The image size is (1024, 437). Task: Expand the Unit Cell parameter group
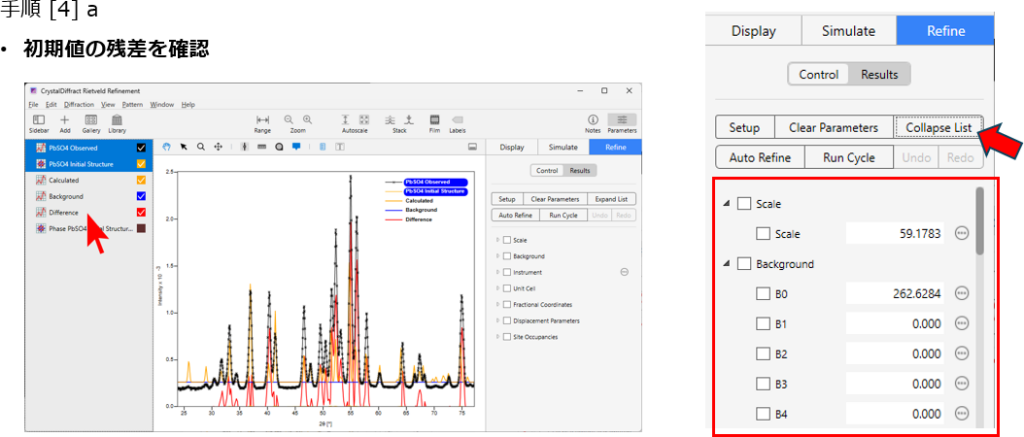(497, 288)
